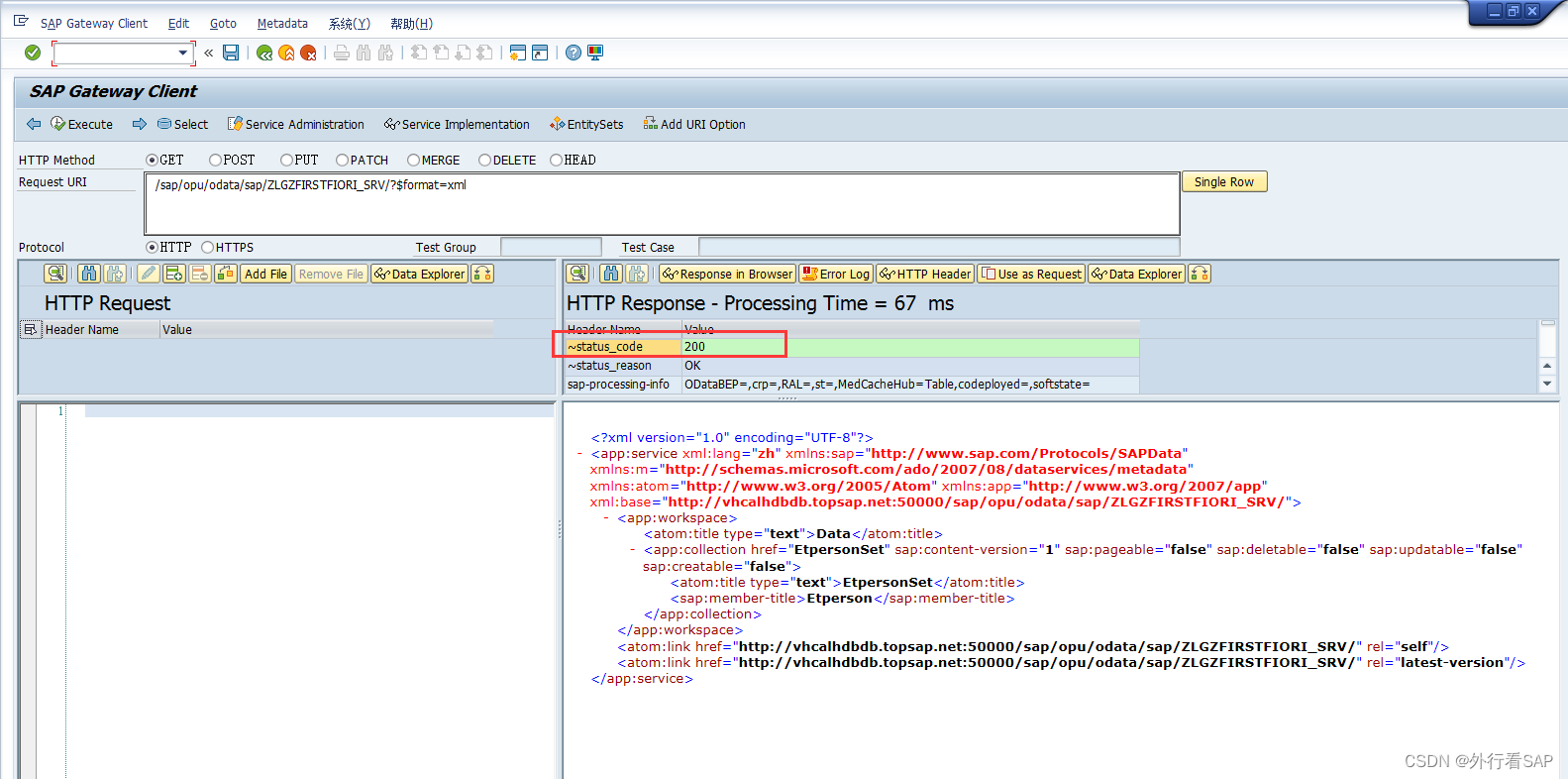Click the Generate Shortcut icon
The image size is (1568, 779).
[x=540, y=53]
